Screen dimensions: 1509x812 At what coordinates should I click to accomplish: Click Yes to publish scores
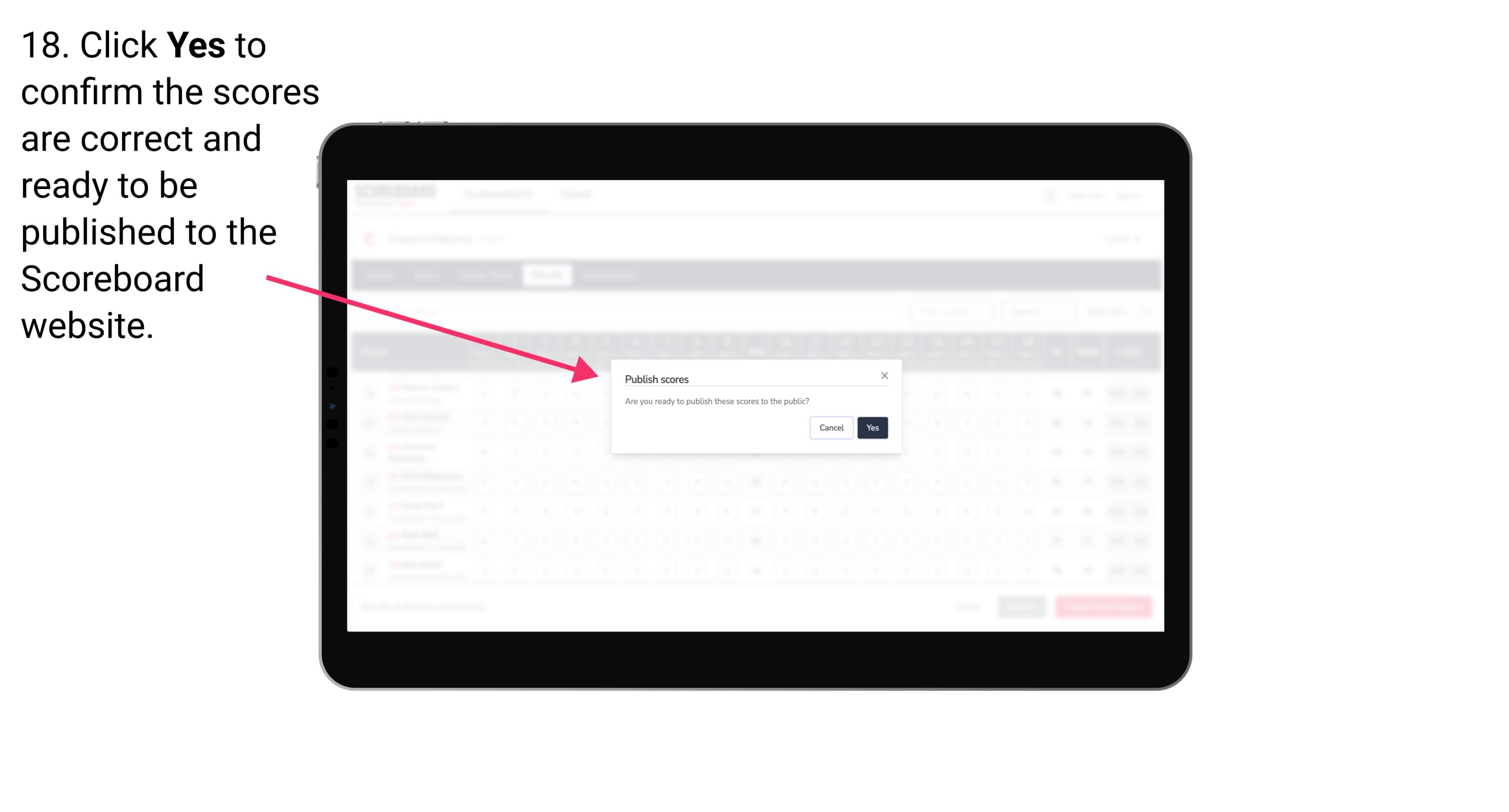[872, 426]
